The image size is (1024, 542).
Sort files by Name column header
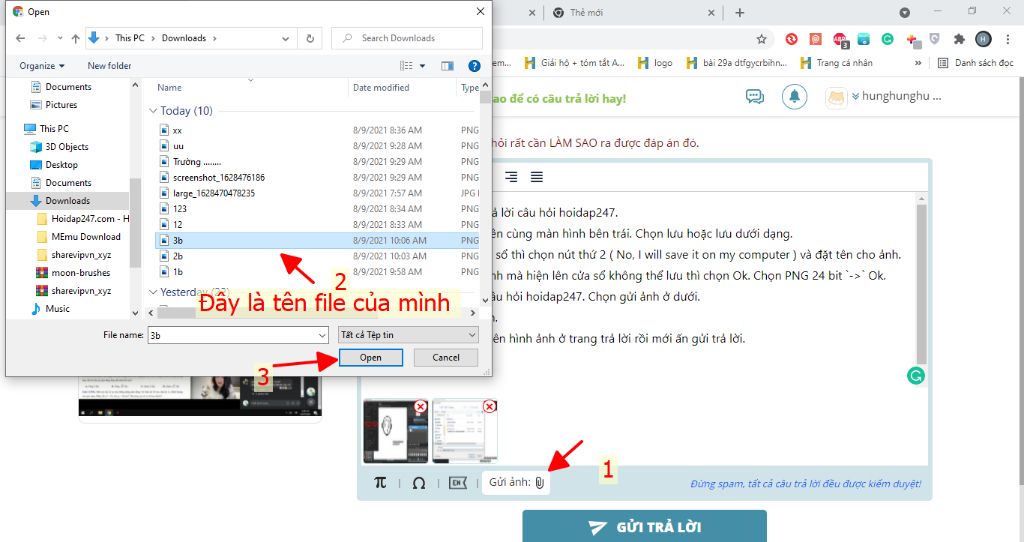coord(169,88)
